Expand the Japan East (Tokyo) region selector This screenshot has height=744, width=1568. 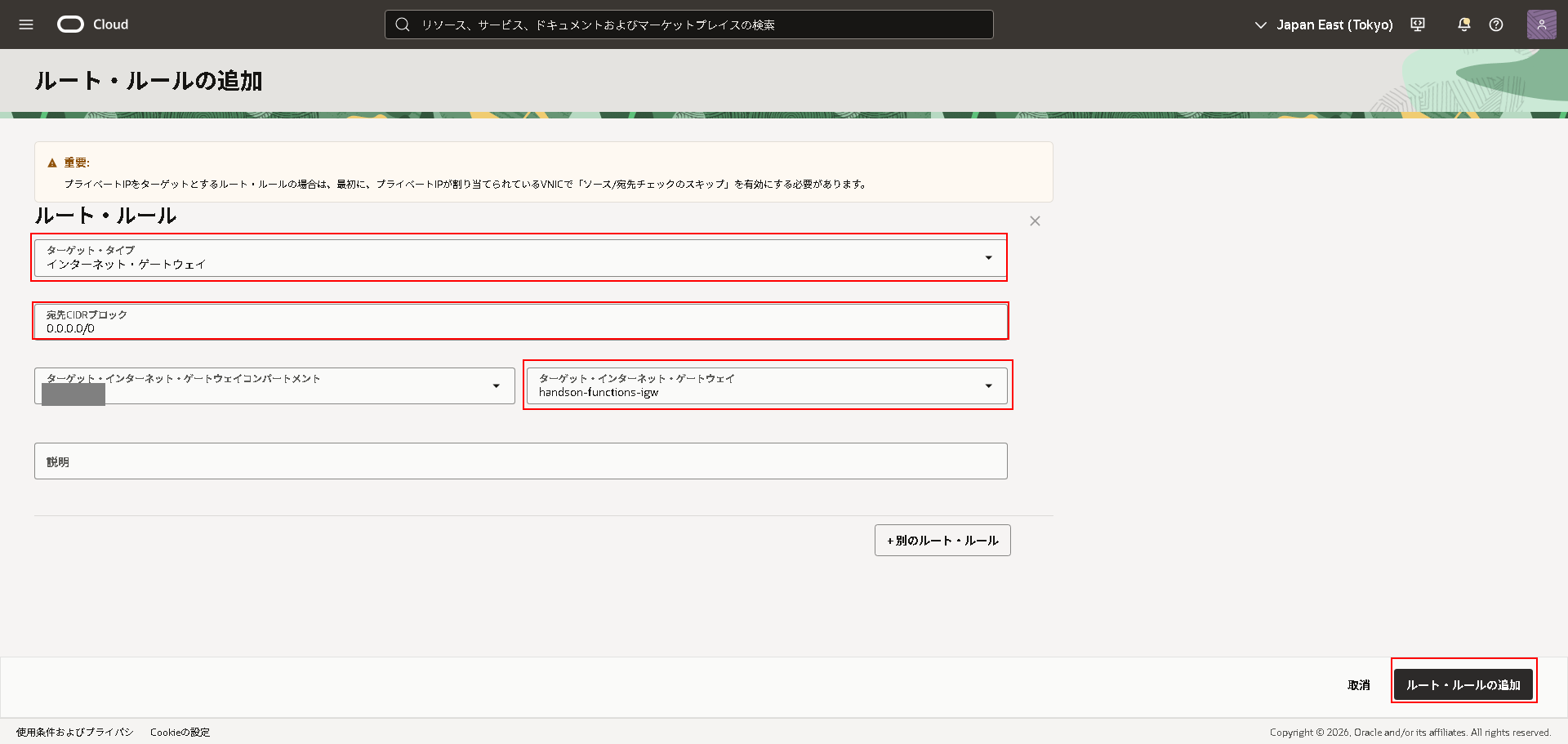(x=1323, y=25)
